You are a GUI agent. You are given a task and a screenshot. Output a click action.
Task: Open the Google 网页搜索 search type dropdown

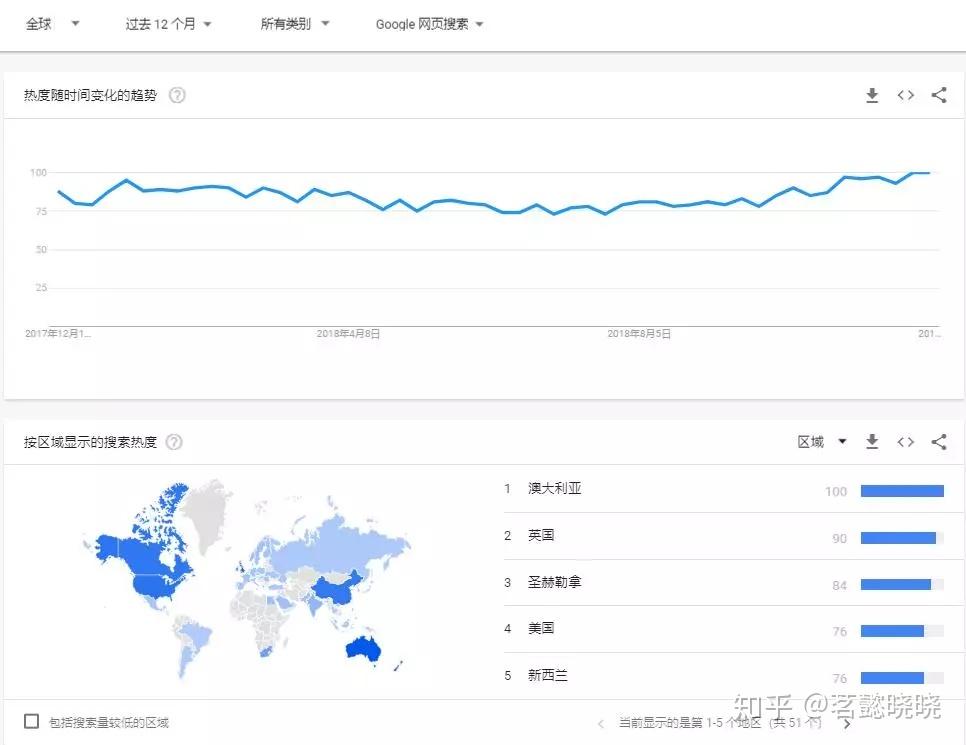click(429, 24)
